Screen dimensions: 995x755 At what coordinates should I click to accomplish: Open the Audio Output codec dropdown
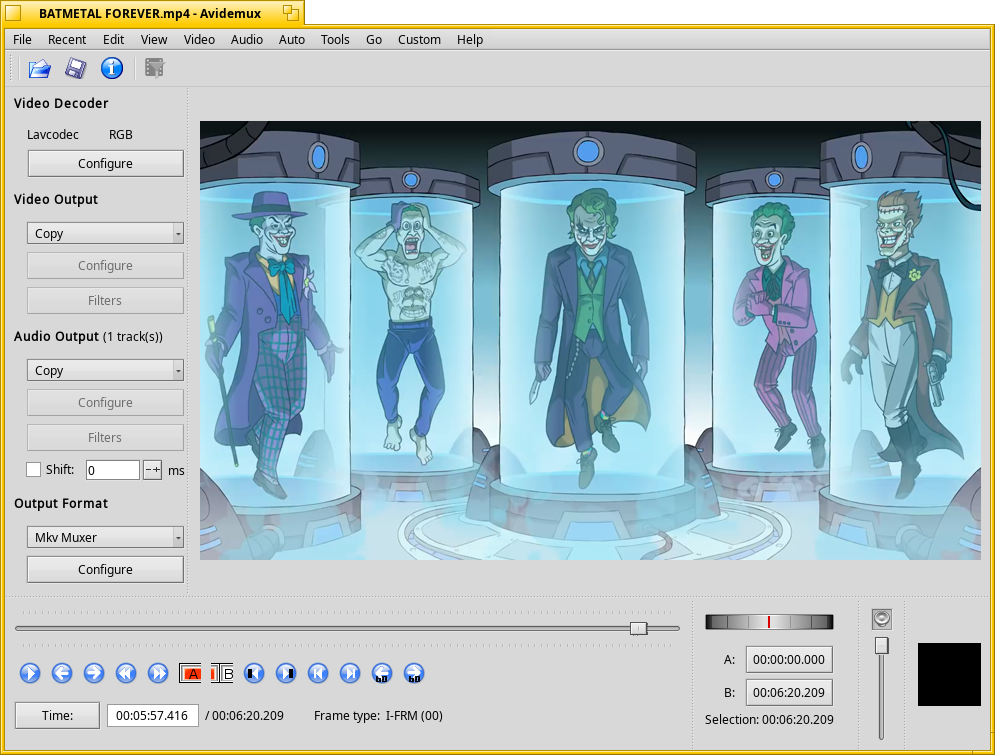point(105,371)
